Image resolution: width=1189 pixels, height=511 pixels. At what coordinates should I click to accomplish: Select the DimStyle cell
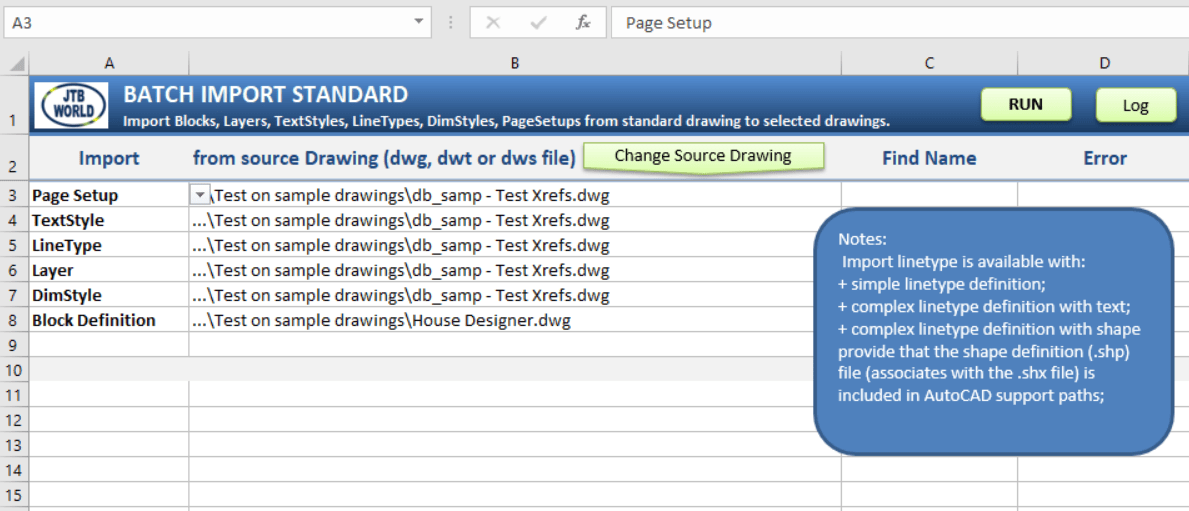(x=109, y=295)
